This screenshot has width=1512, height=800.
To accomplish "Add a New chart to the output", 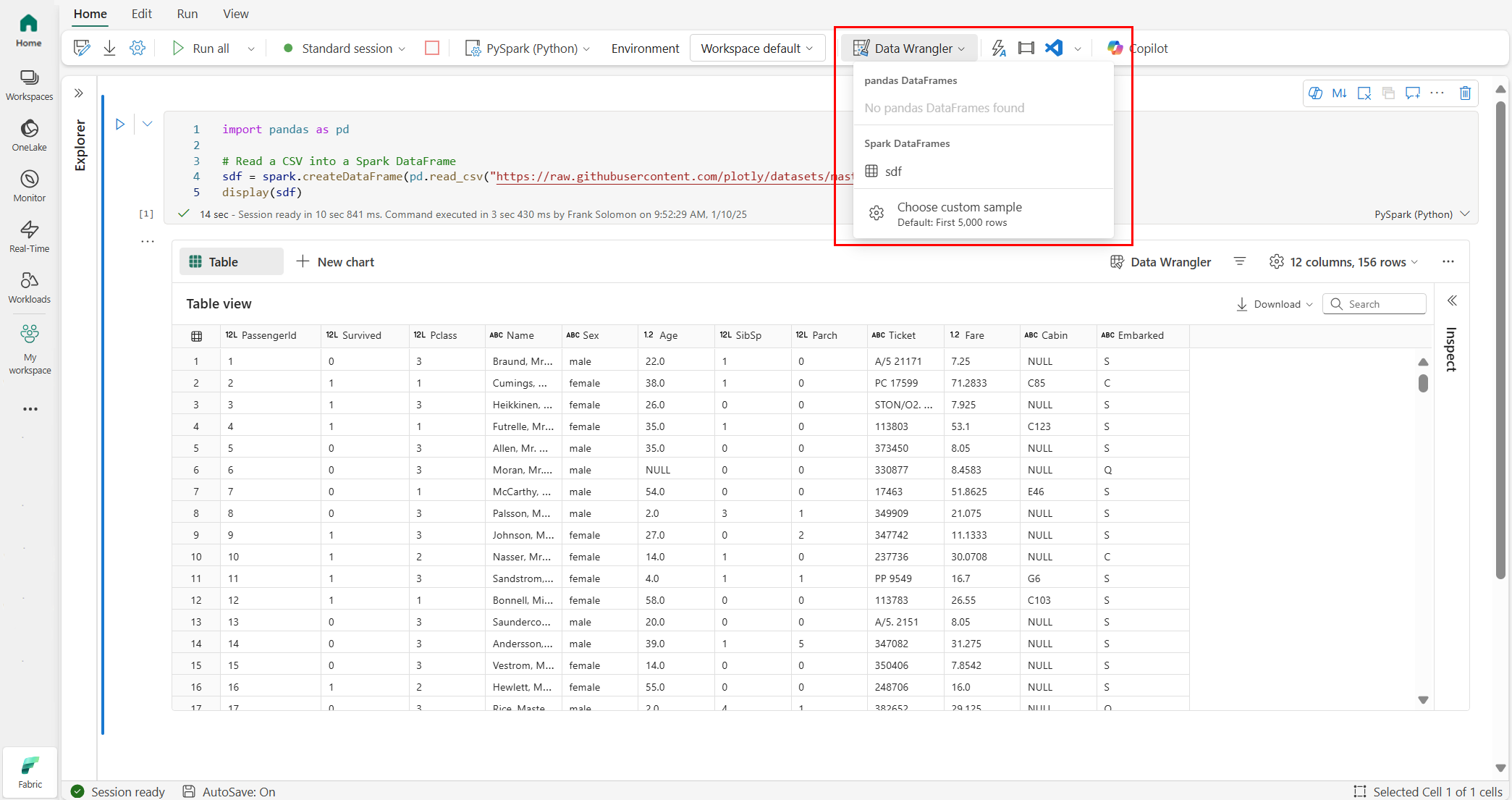I will coord(336,261).
